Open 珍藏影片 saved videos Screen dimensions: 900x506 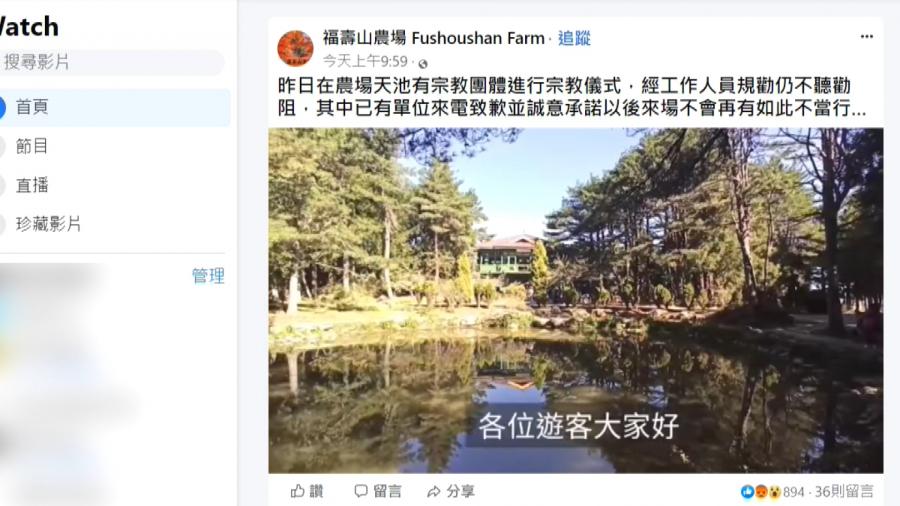(48, 224)
